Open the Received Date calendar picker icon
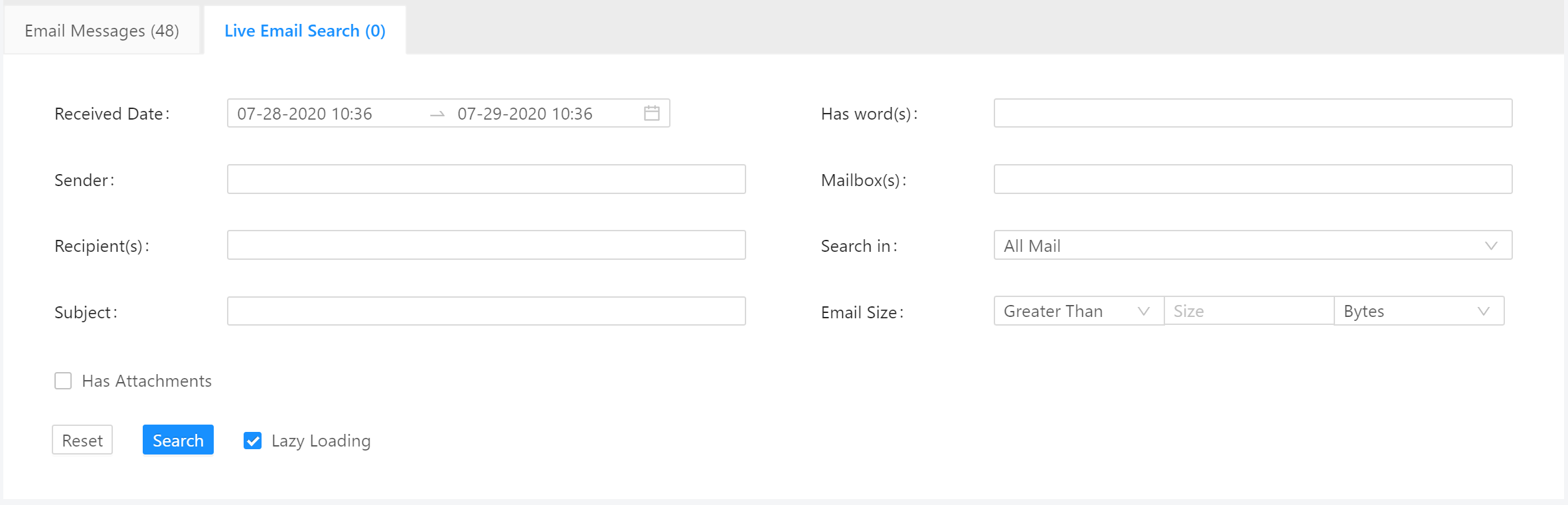 pos(651,113)
